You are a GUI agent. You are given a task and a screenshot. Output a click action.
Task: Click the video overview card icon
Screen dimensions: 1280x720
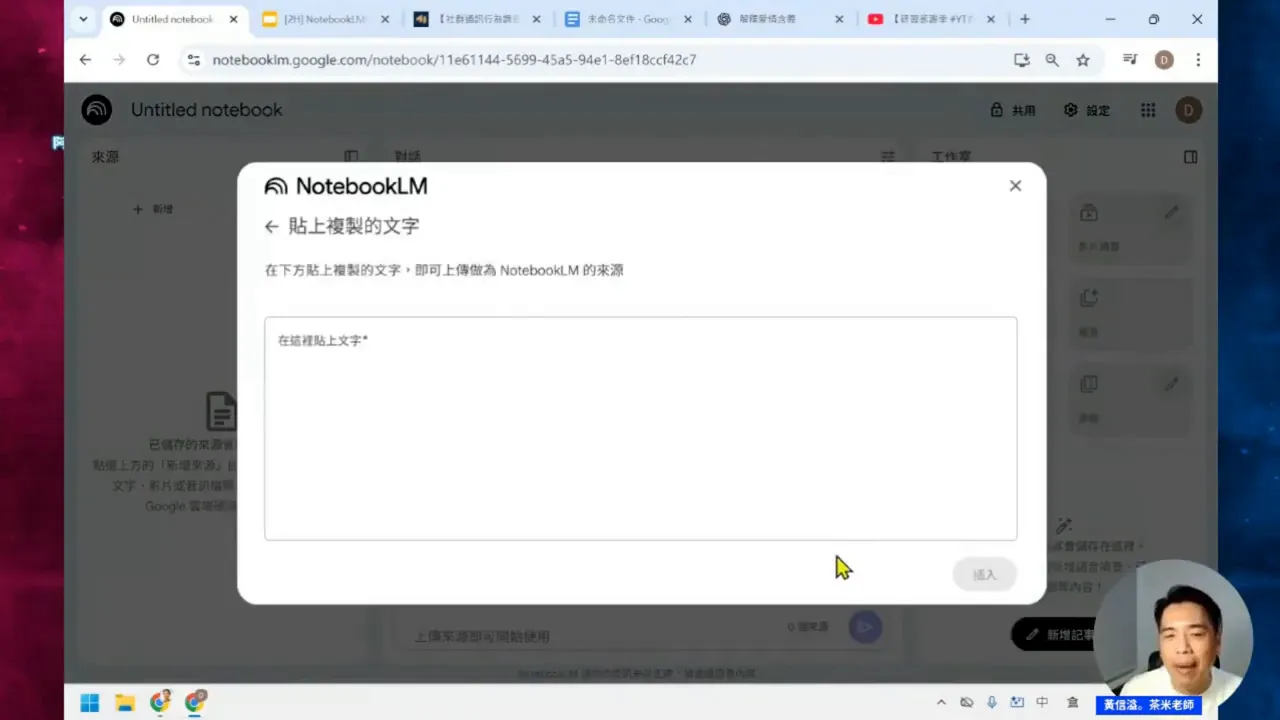point(1089,213)
